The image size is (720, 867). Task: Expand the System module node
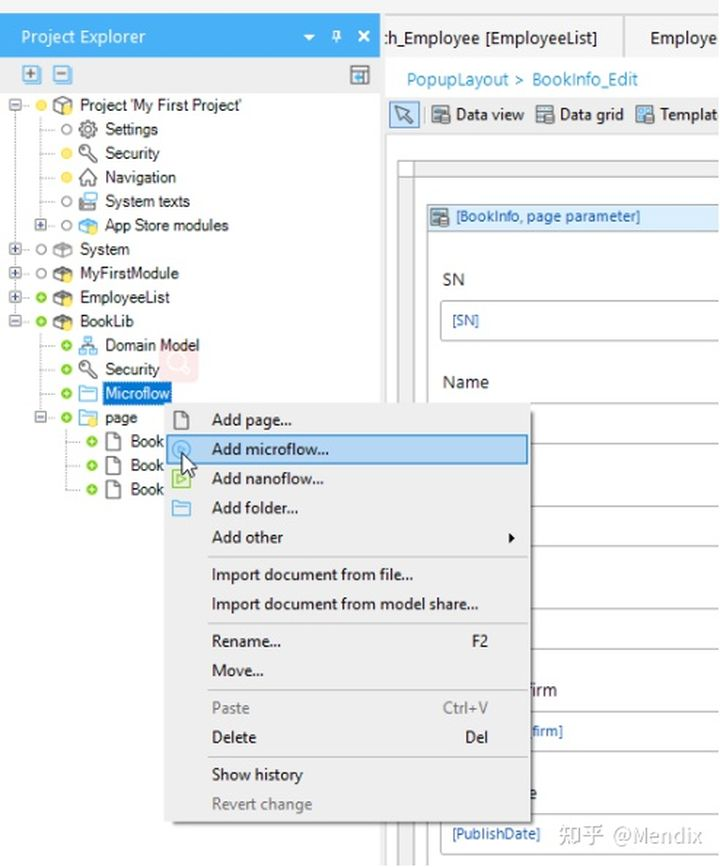tap(15, 249)
